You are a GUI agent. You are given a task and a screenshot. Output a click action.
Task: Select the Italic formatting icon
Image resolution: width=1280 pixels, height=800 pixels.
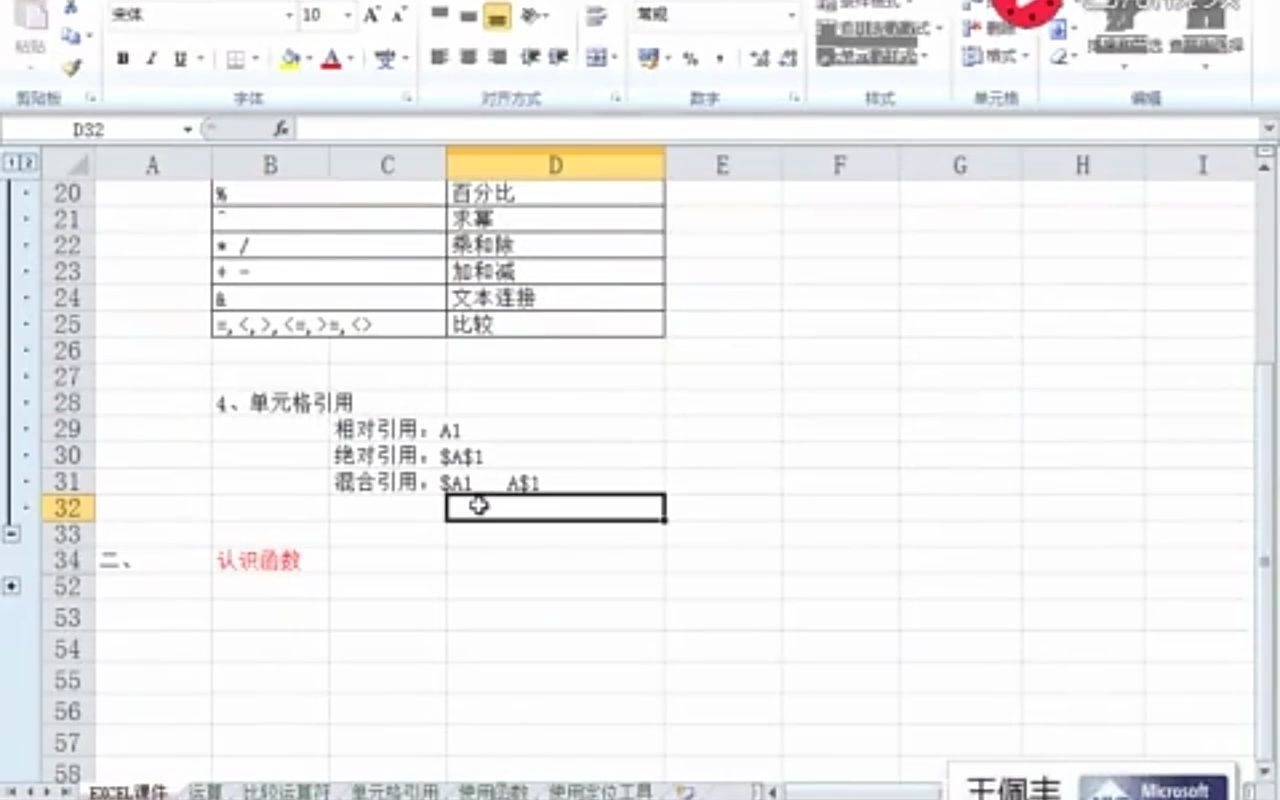[x=151, y=57]
